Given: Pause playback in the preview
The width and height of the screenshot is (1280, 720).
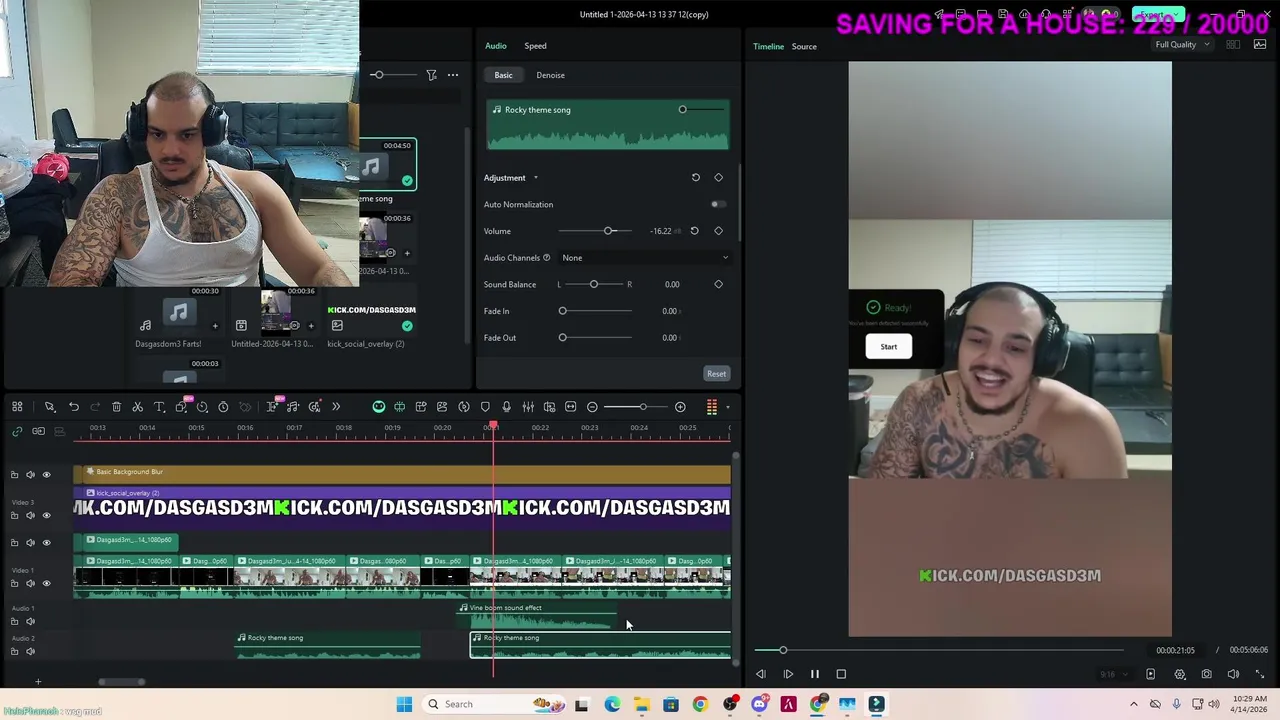Looking at the screenshot, I should coord(814,675).
